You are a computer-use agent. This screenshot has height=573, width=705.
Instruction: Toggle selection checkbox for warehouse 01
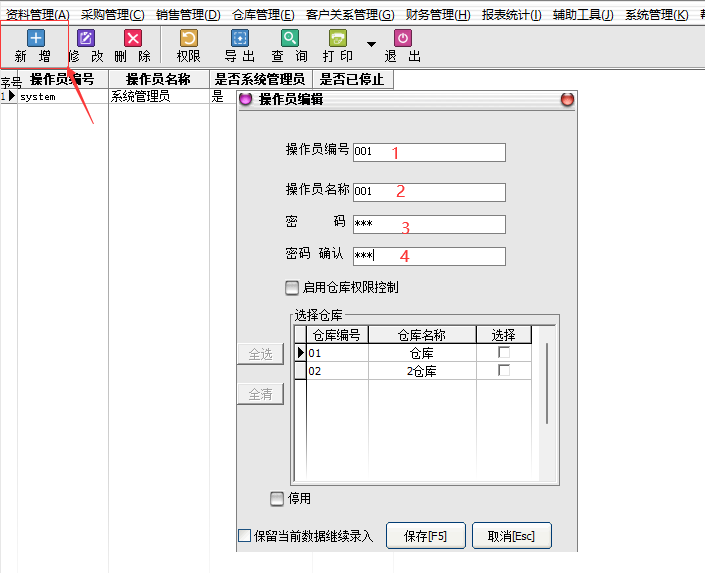(504, 353)
